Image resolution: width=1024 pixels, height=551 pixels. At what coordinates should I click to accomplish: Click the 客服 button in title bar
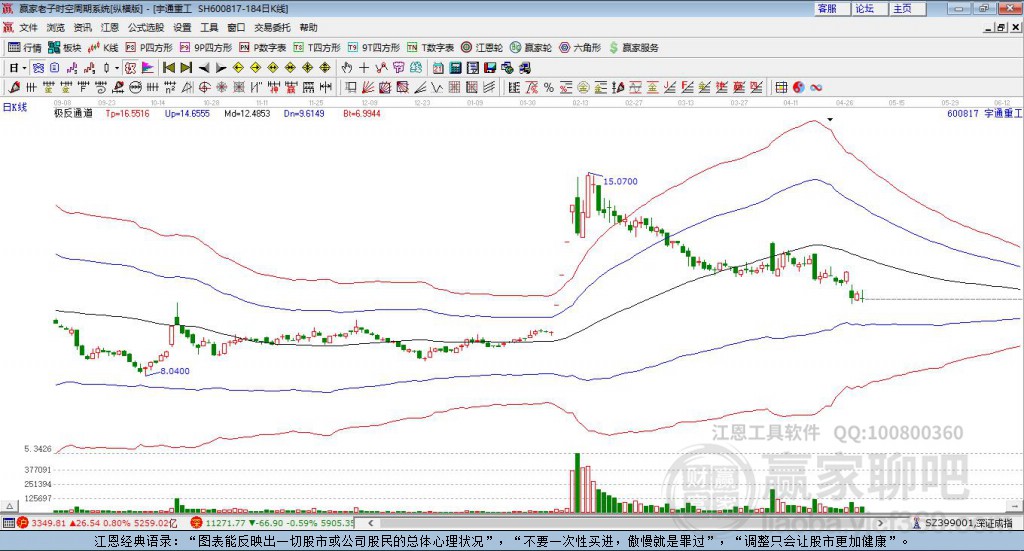coord(831,8)
